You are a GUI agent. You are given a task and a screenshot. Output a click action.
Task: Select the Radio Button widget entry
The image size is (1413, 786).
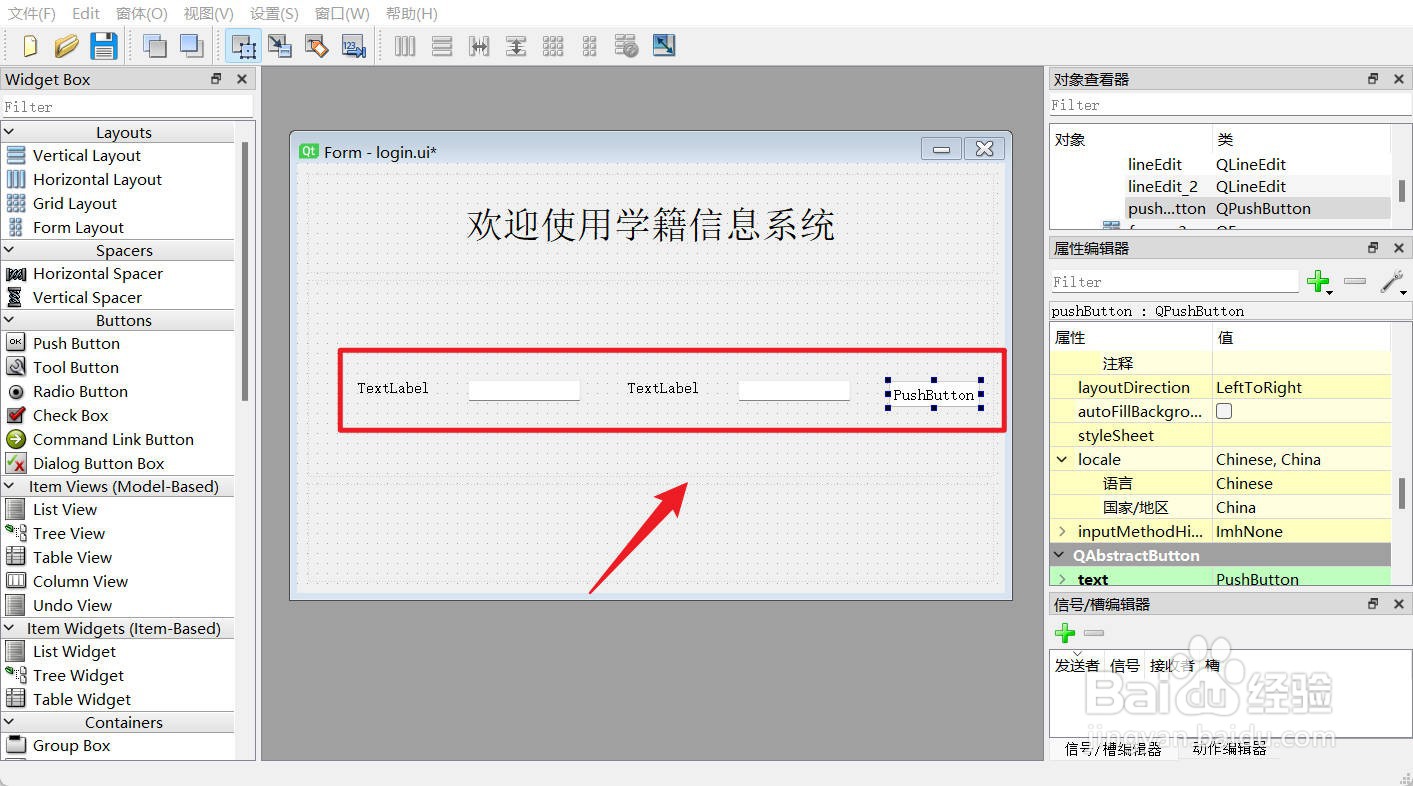pyautogui.click(x=79, y=391)
